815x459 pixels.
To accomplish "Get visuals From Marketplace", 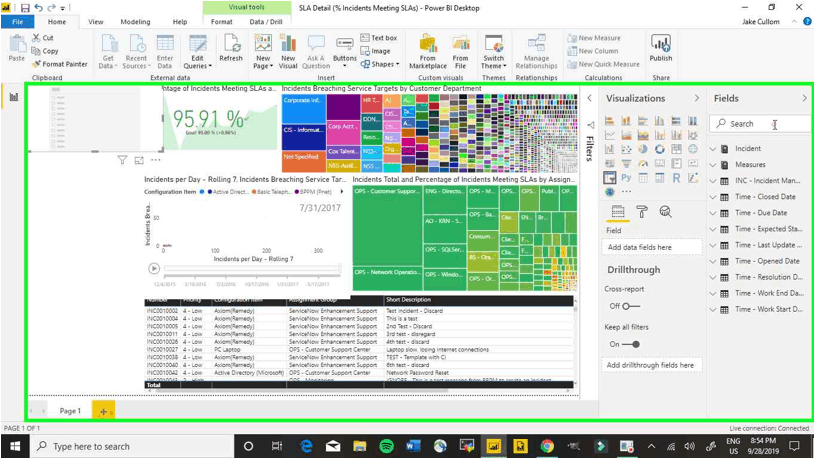I will 428,52.
